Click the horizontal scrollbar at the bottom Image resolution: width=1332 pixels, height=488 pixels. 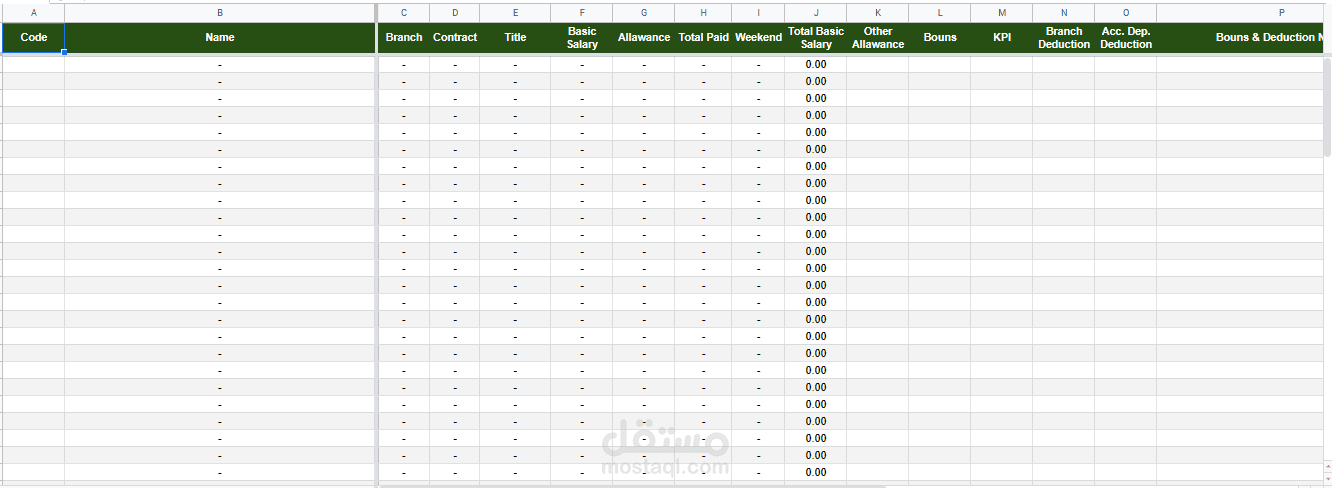(632, 486)
